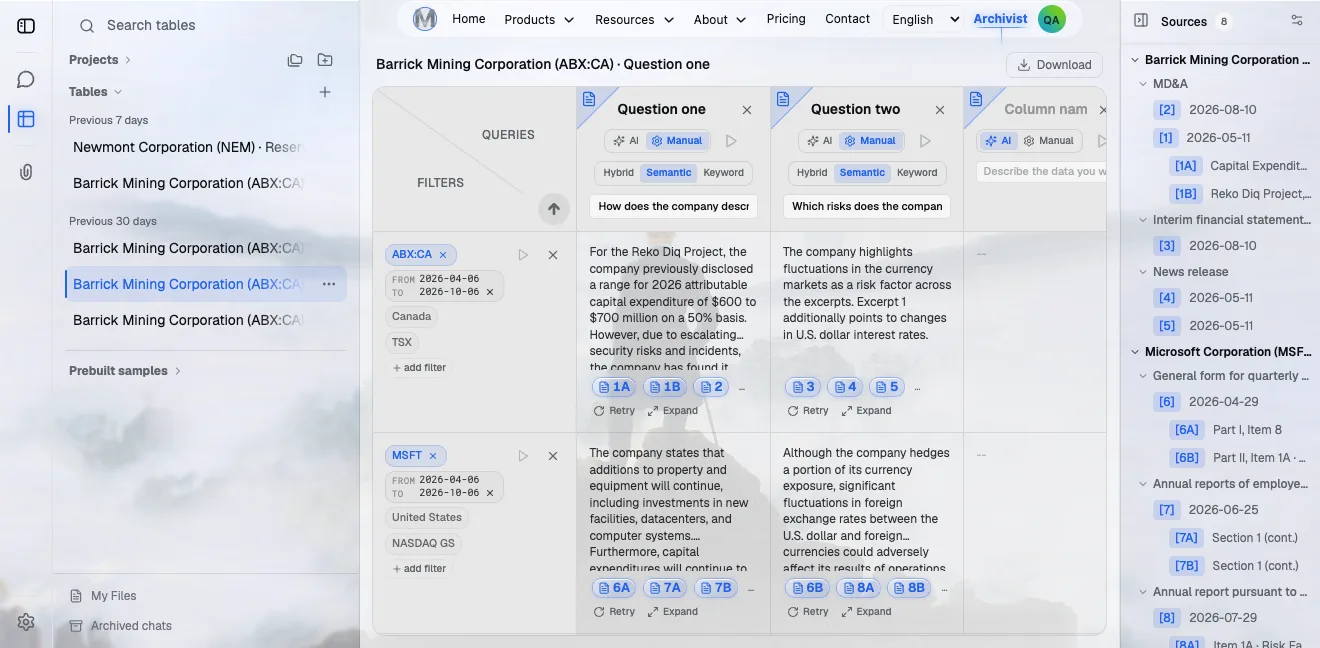Open Sources filter settings icon
Screen dimensions: 1320x648
(1297, 20)
